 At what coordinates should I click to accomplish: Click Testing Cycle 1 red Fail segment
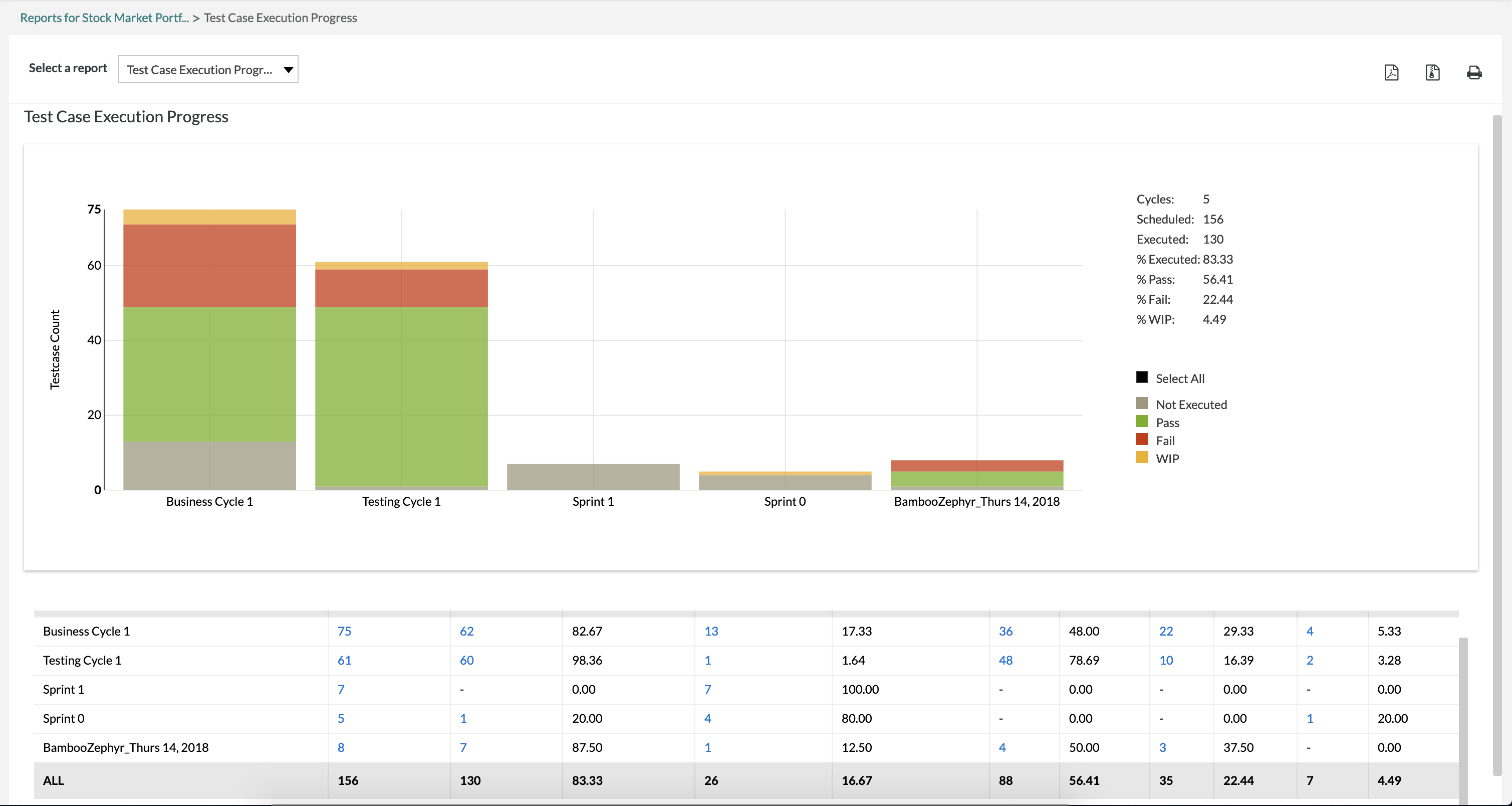pos(401,288)
